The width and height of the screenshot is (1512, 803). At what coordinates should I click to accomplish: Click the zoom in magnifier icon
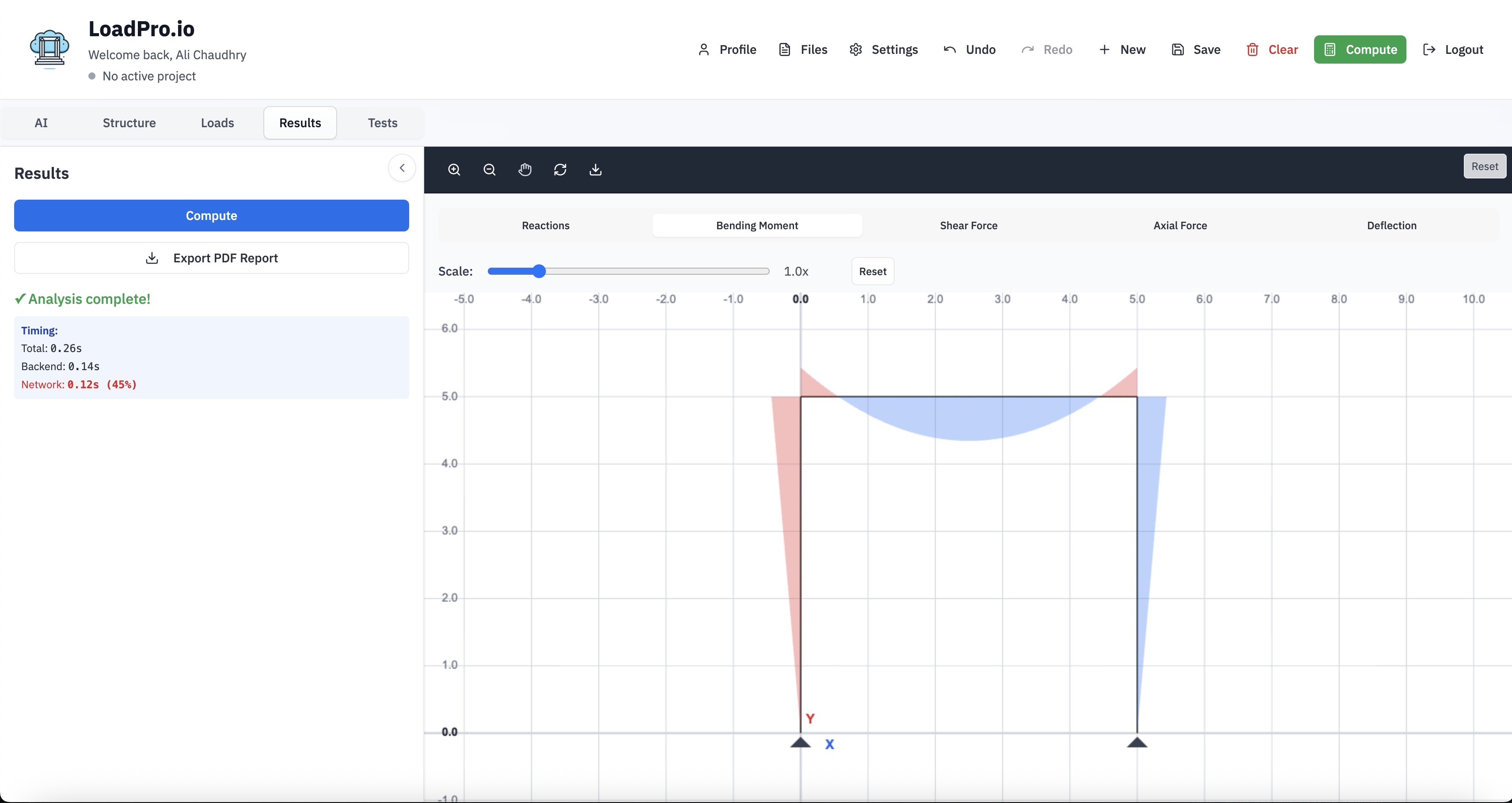454,170
